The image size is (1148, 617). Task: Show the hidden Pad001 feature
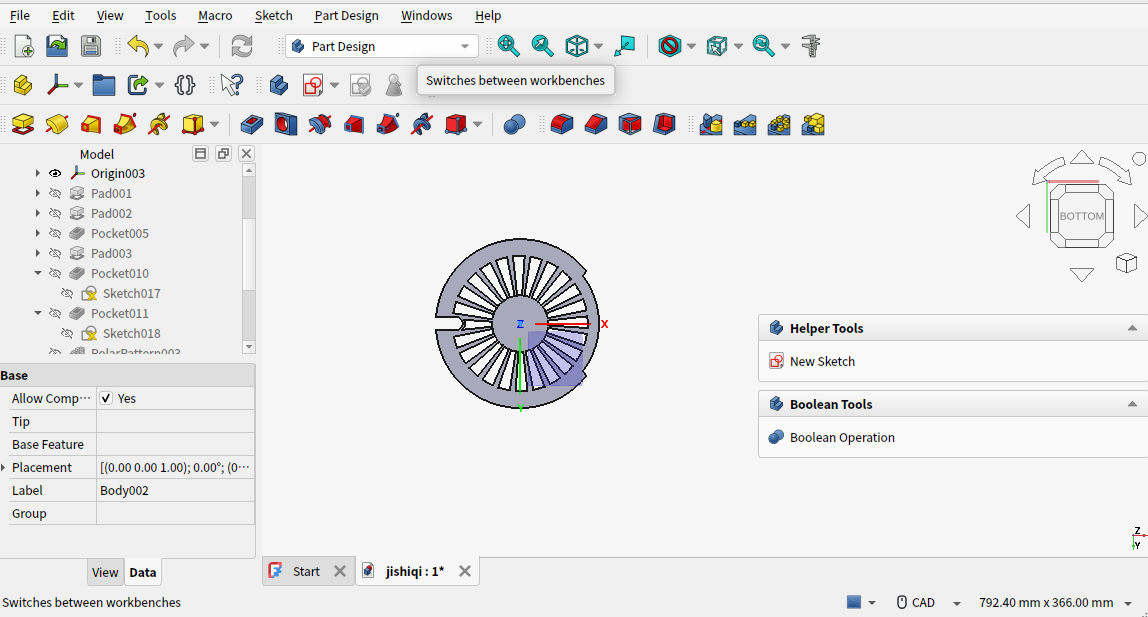55,193
